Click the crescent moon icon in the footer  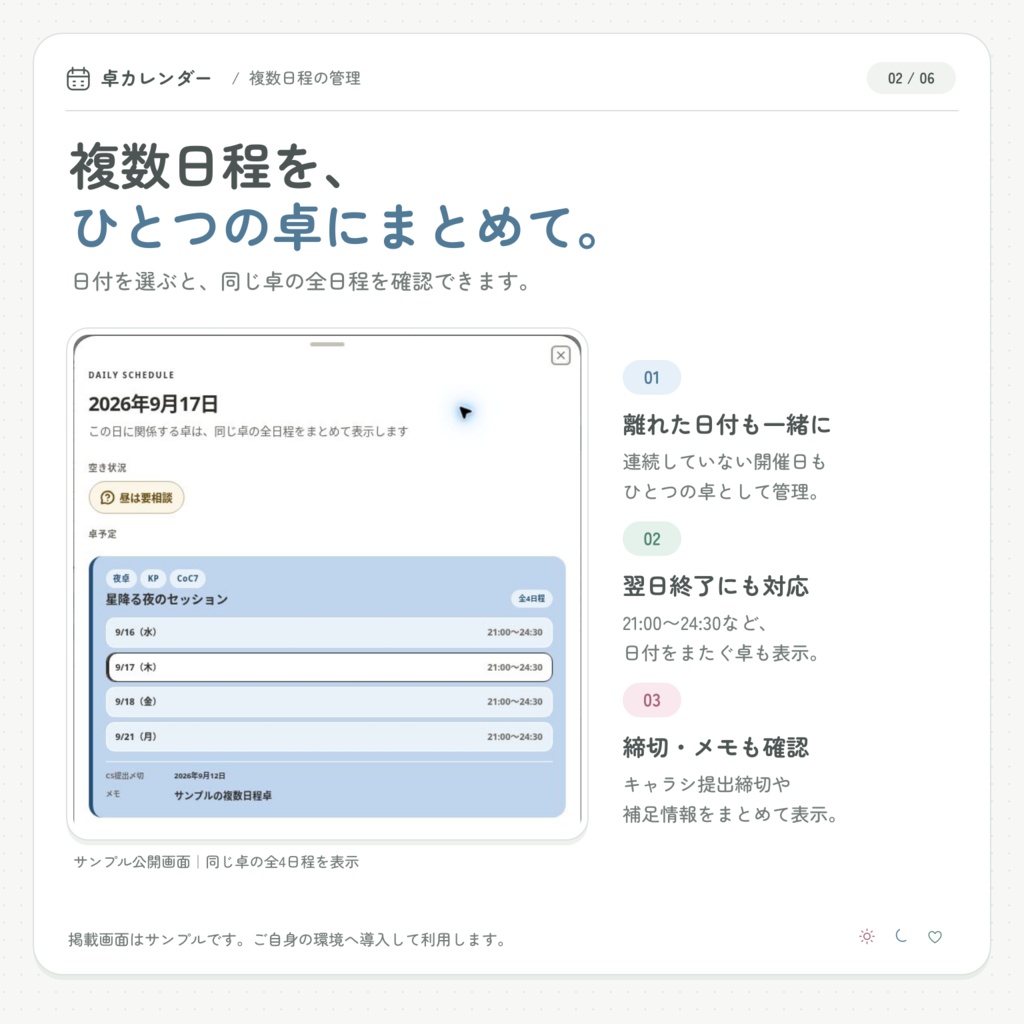tap(901, 936)
